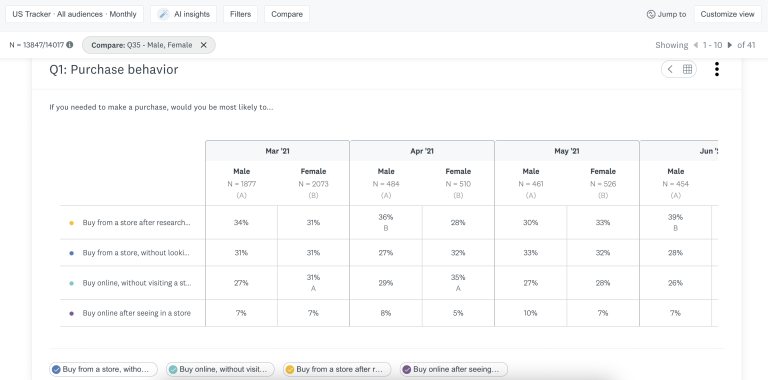768x380 pixels.
Task: Click the 10% cell in May '21 Male
Action: point(531,313)
